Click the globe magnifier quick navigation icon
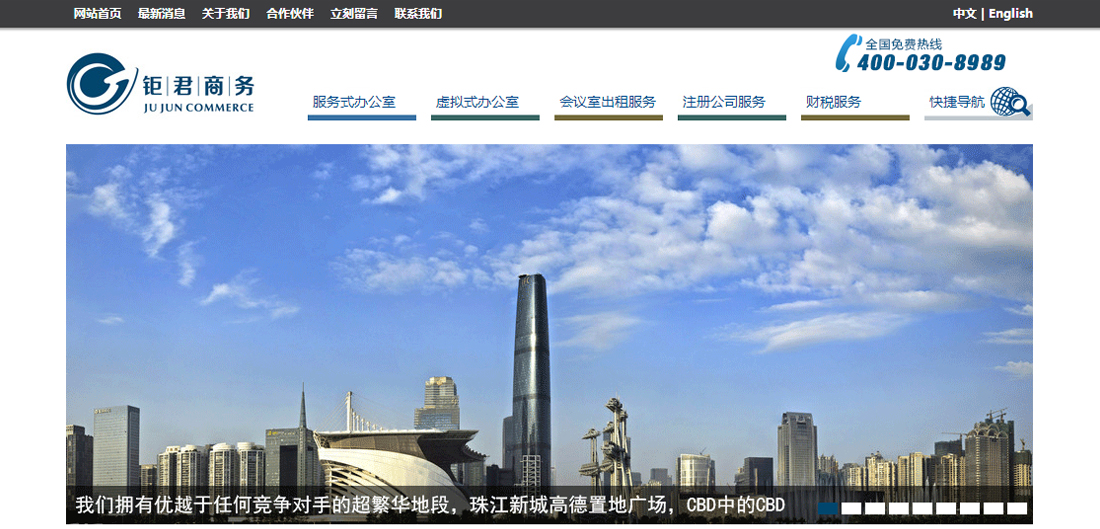Viewport: 1100px width, 529px height. (x=1011, y=102)
